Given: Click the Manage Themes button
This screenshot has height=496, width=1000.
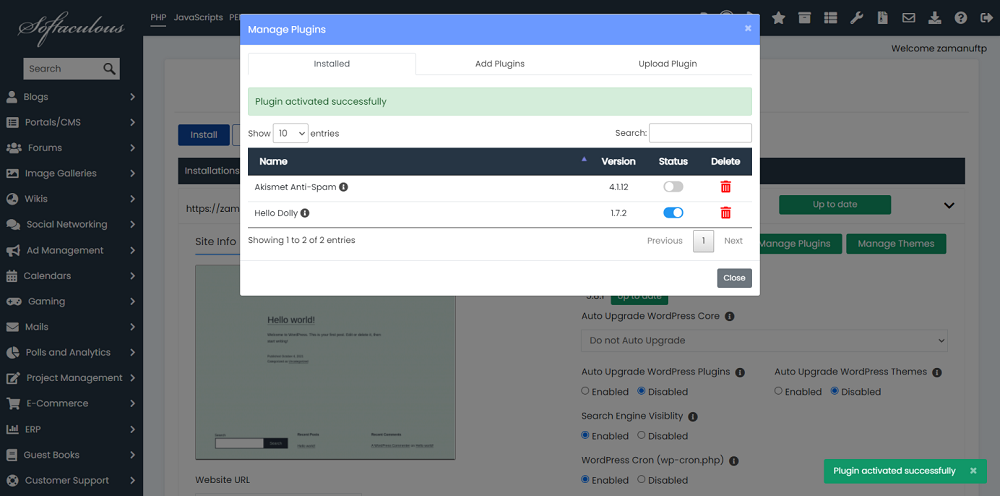Looking at the screenshot, I should tap(896, 244).
